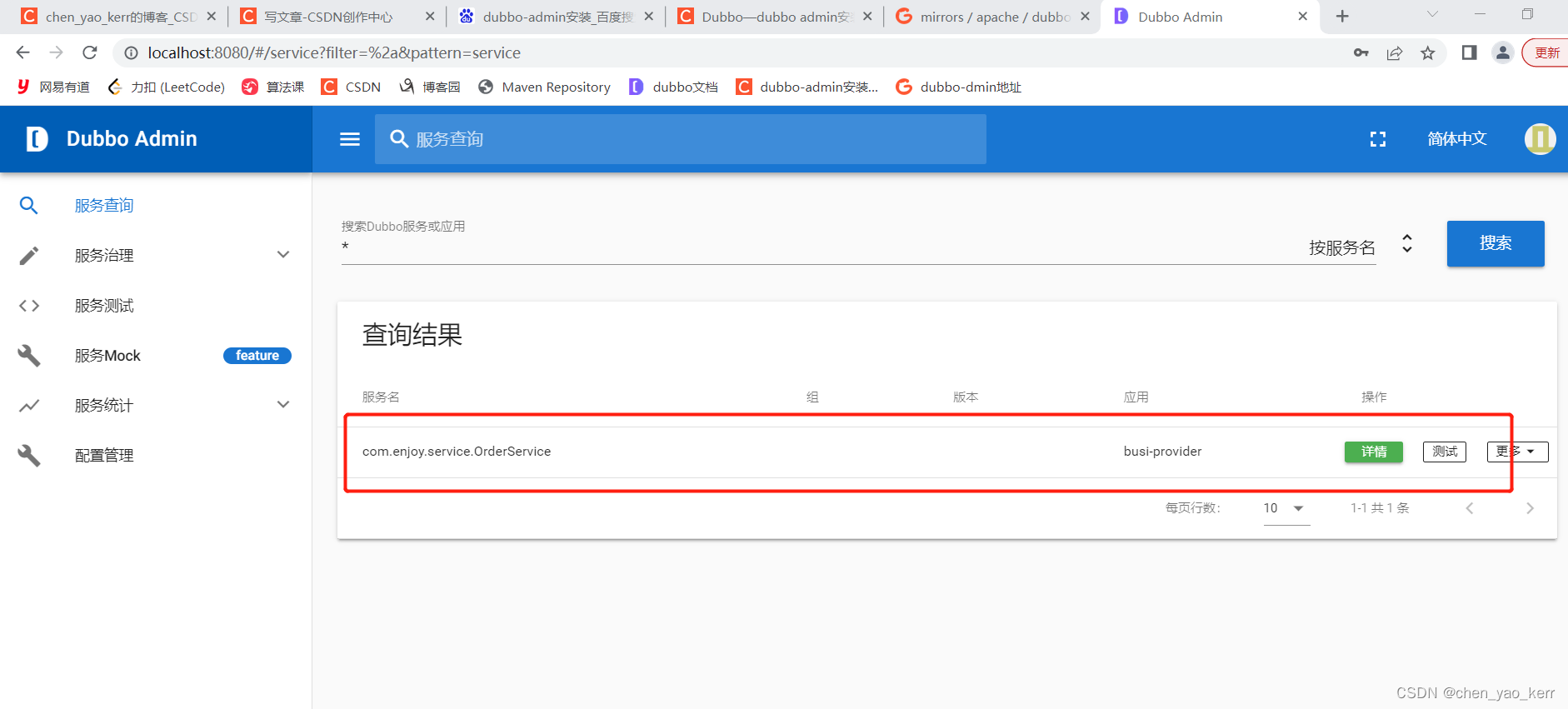Screen dimensions: 1568x709
Task: Click the 服务Mock wrench icon
Action: pyautogui.click(x=29, y=356)
